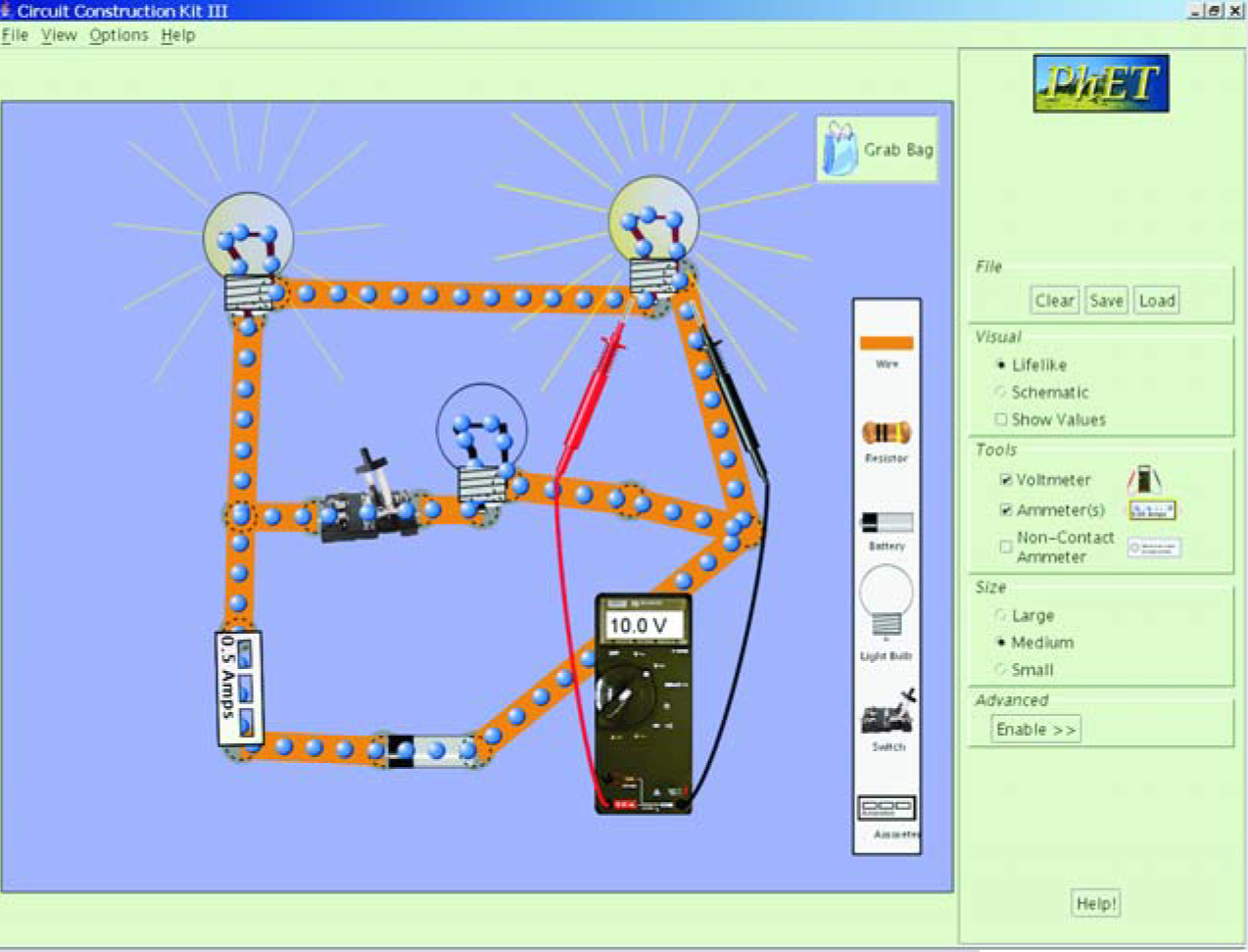Set the size to Large

[1000, 615]
